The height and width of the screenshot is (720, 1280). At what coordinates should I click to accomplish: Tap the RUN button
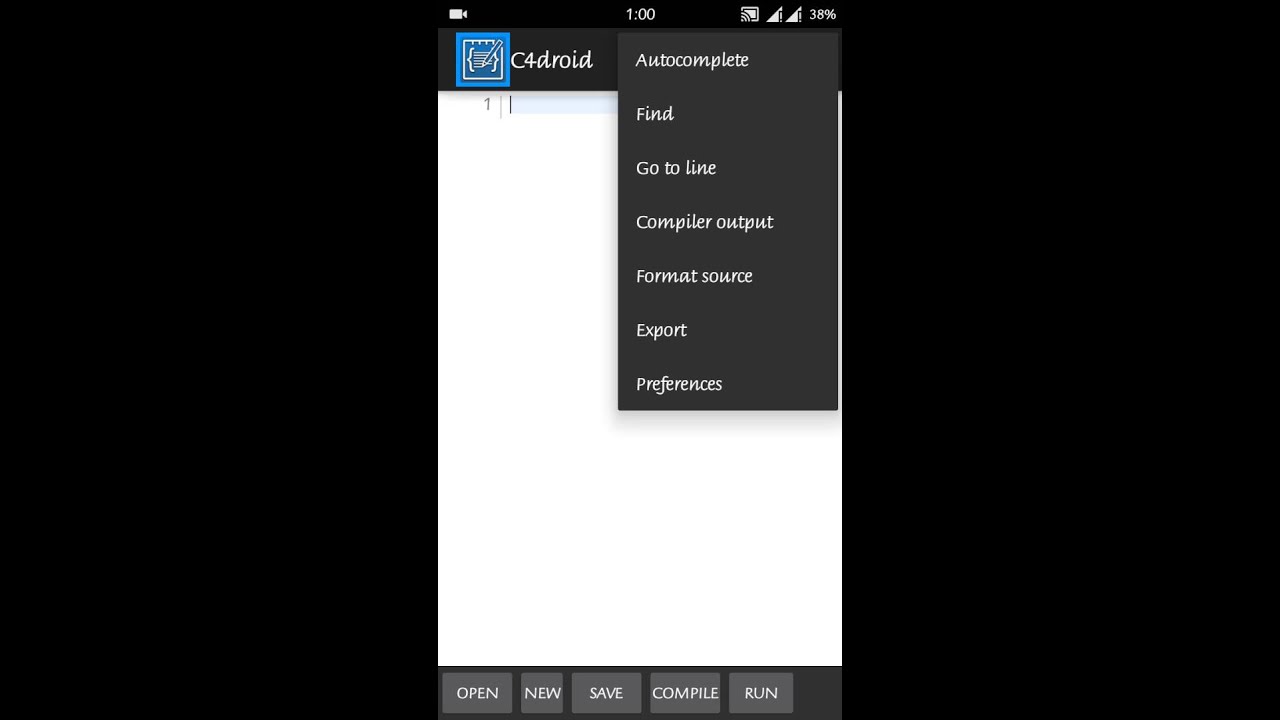(761, 693)
